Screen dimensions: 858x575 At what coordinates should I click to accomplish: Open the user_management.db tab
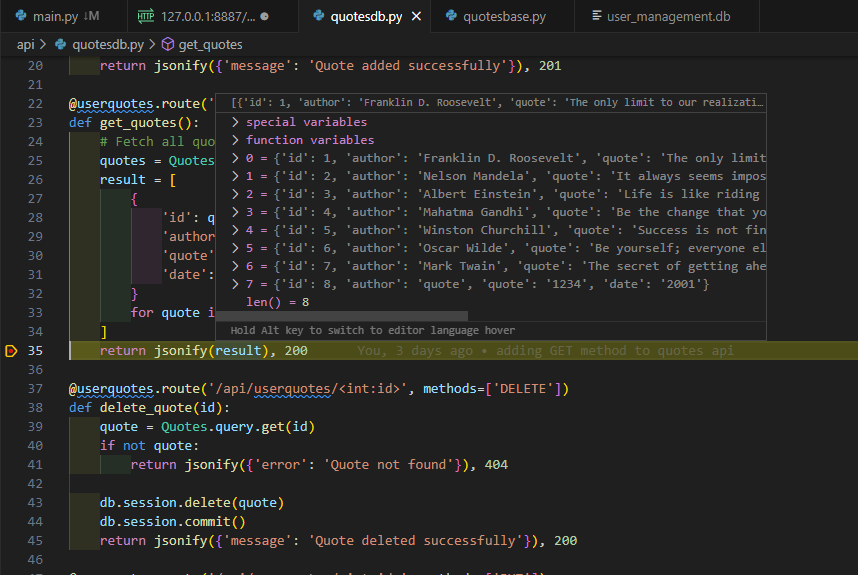click(x=668, y=16)
